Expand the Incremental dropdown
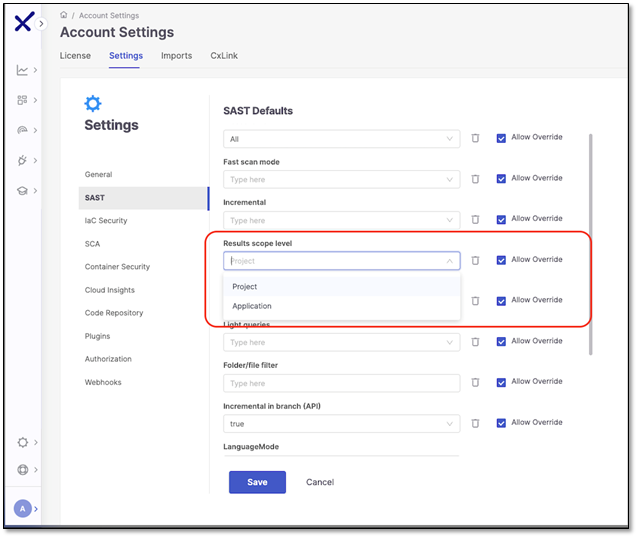Image resolution: width=638 pixels, height=538 pixels. 341,220
